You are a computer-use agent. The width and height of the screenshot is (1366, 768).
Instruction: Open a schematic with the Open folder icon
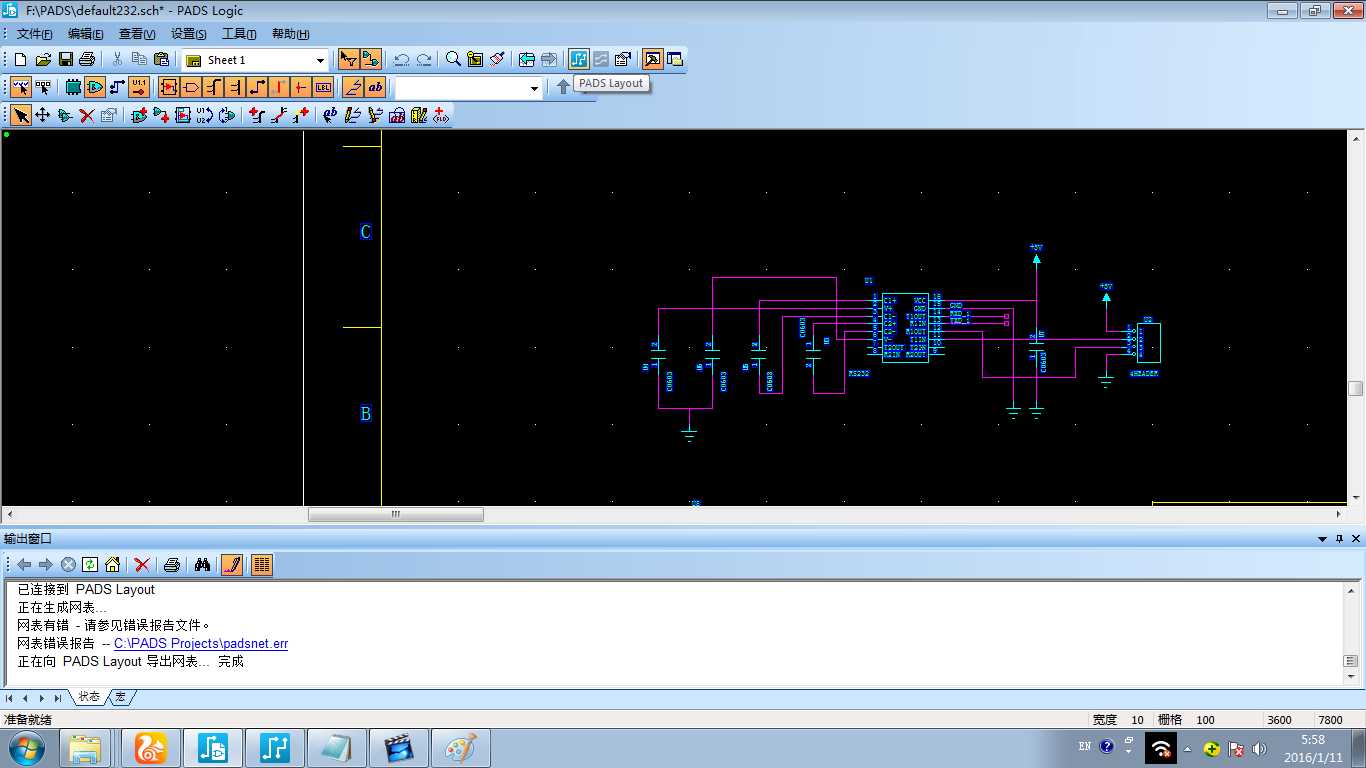coord(43,60)
